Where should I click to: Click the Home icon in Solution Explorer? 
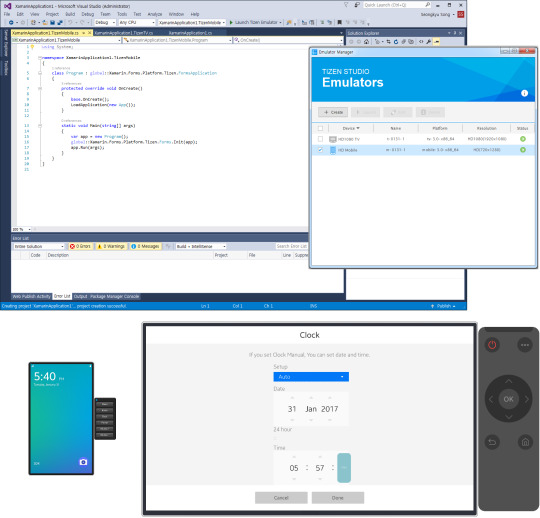pos(366,42)
